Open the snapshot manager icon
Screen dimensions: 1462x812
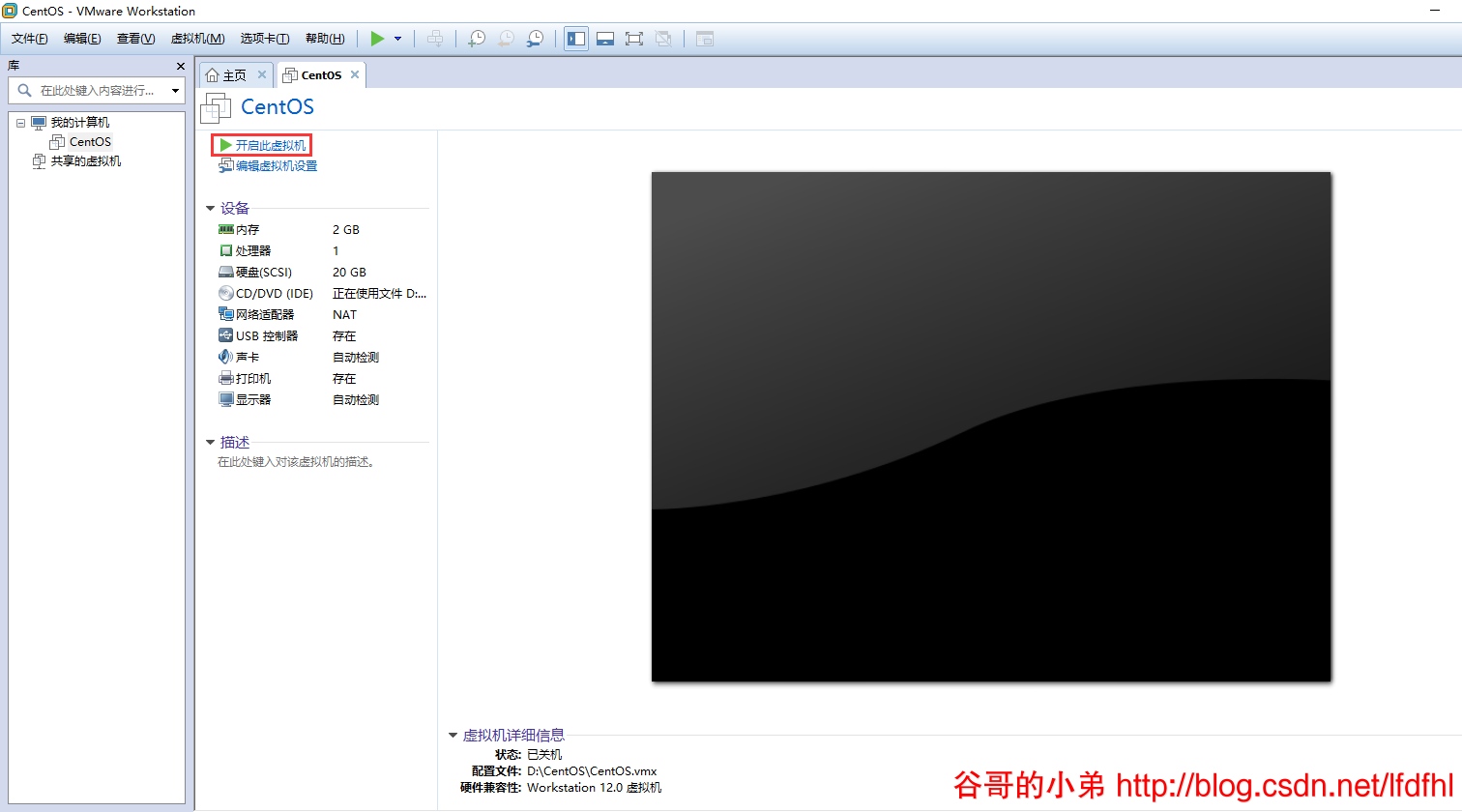(x=535, y=39)
